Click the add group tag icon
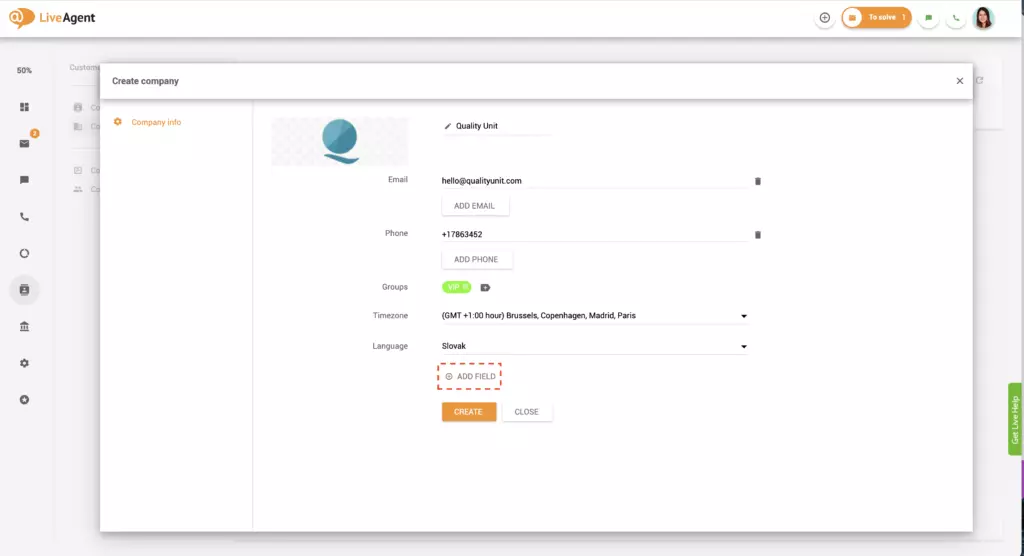 [x=485, y=287]
